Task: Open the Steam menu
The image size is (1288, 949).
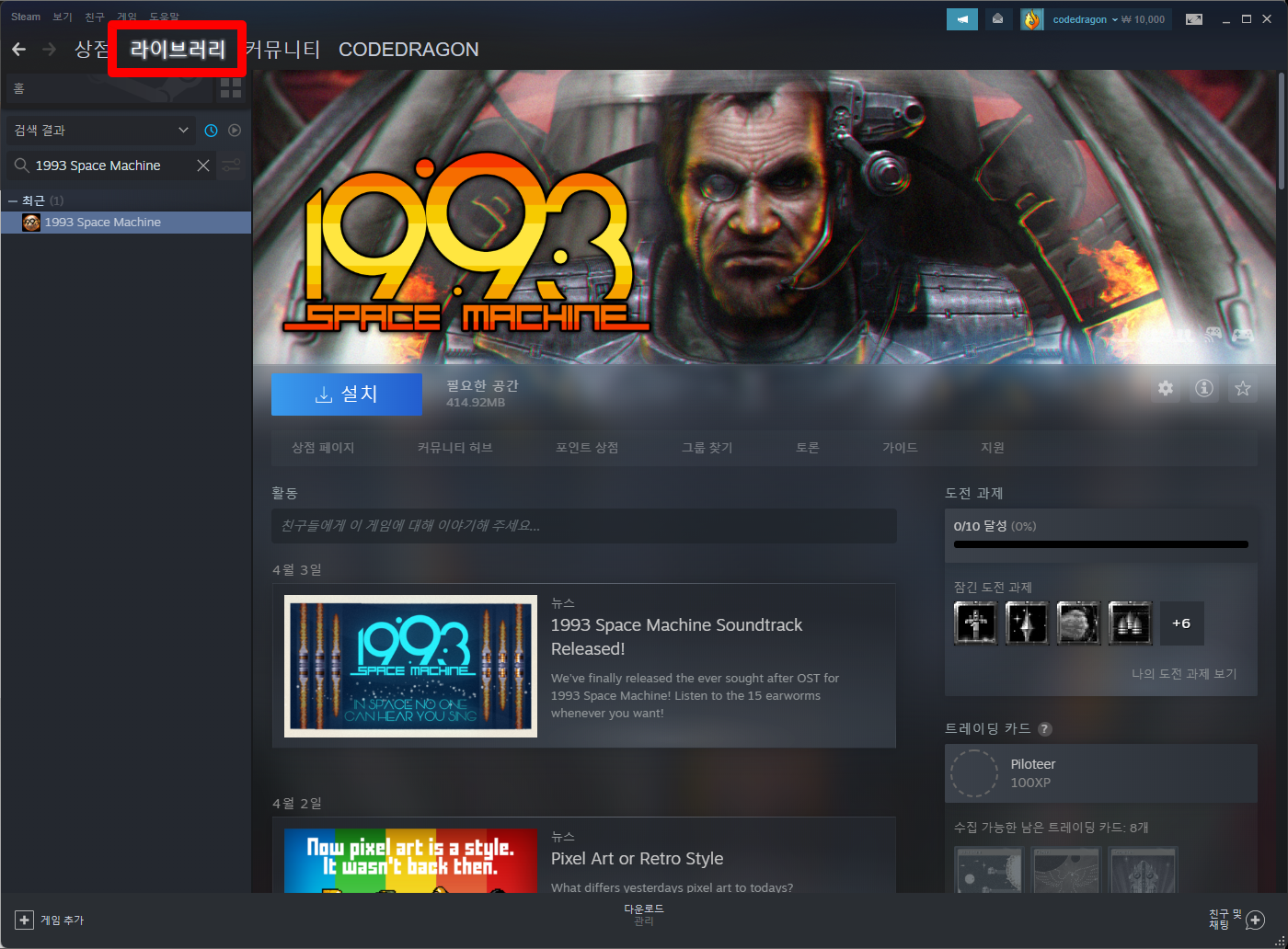Action: [x=26, y=17]
